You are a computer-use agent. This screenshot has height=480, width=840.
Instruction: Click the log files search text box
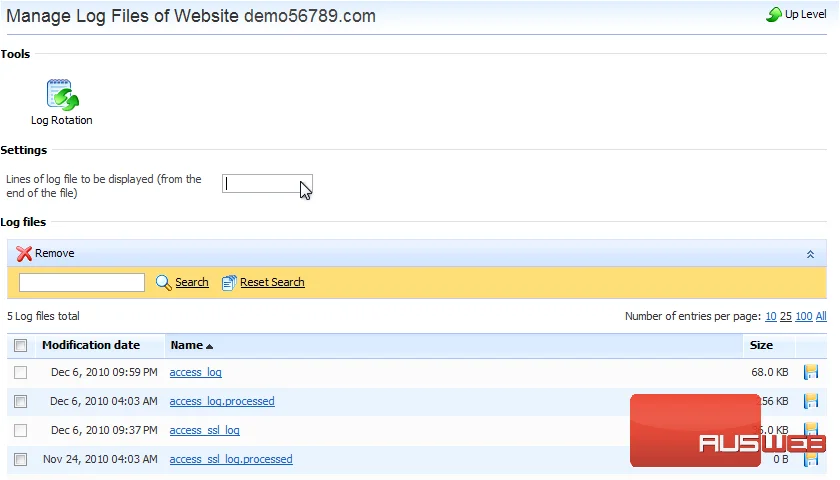click(x=82, y=282)
